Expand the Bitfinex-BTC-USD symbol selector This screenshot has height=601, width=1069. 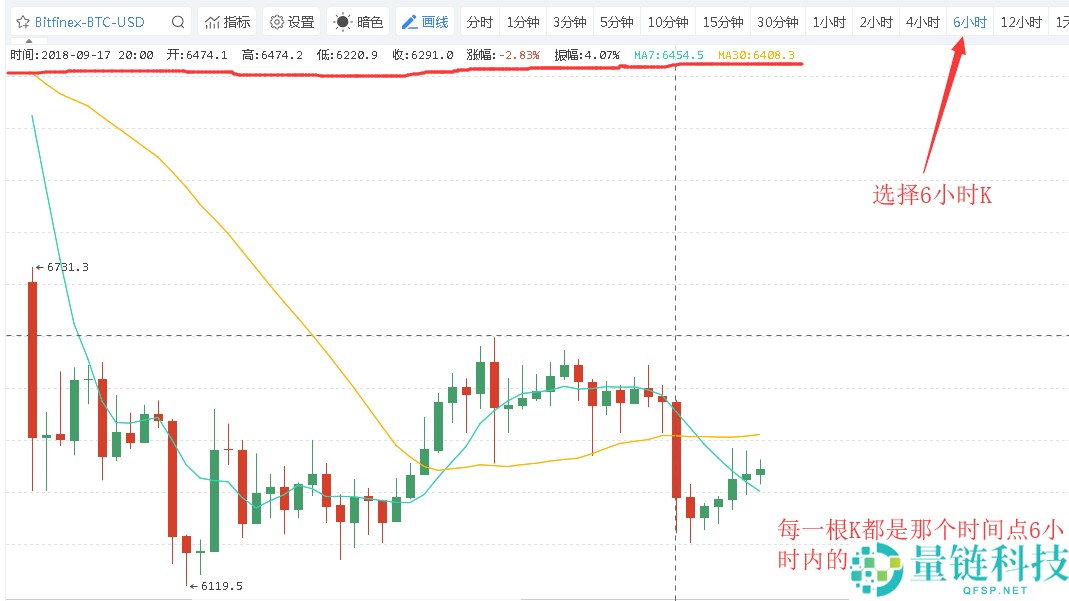point(89,22)
